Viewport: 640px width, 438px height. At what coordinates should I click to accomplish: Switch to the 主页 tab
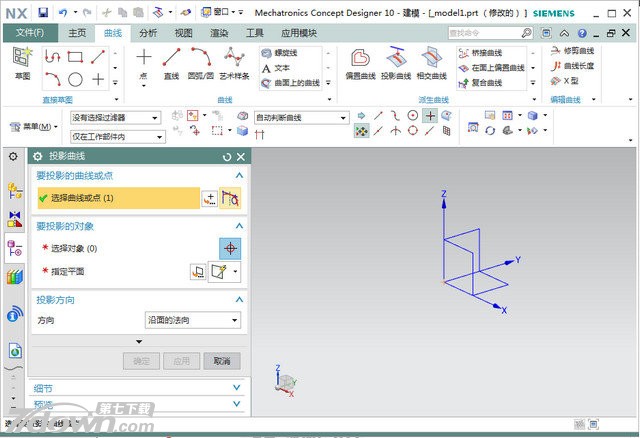tap(77, 33)
